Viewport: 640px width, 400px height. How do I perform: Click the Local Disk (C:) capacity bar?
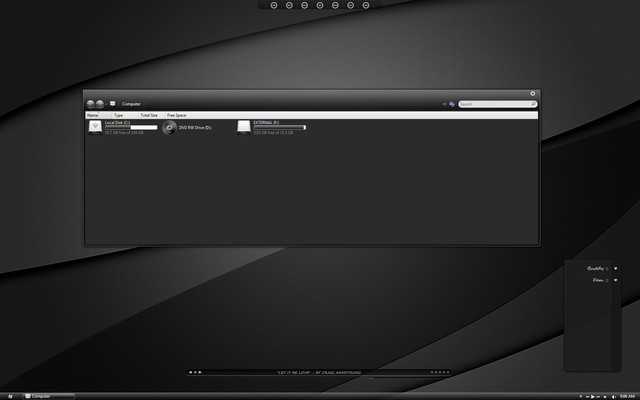pyautogui.click(x=131, y=128)
